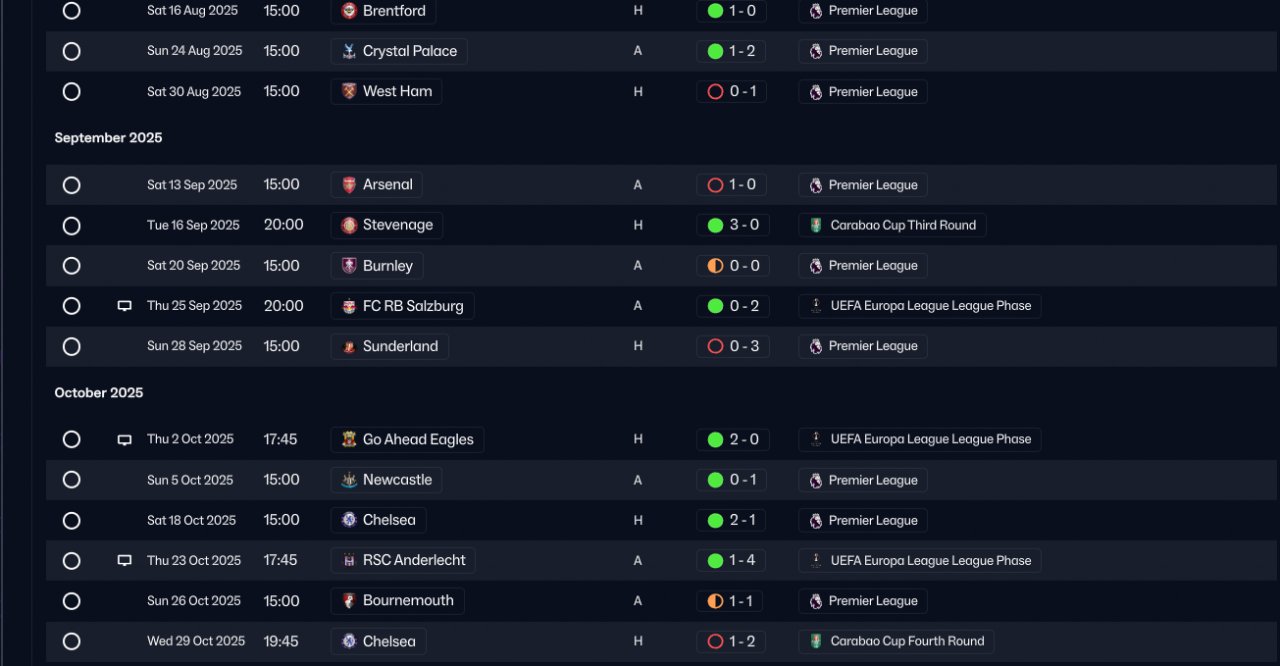The height and width of the screenshot is (666, 1280).
Task: Click the TV broadcast icon for Salzburg match
Action: tap(125, 306)
